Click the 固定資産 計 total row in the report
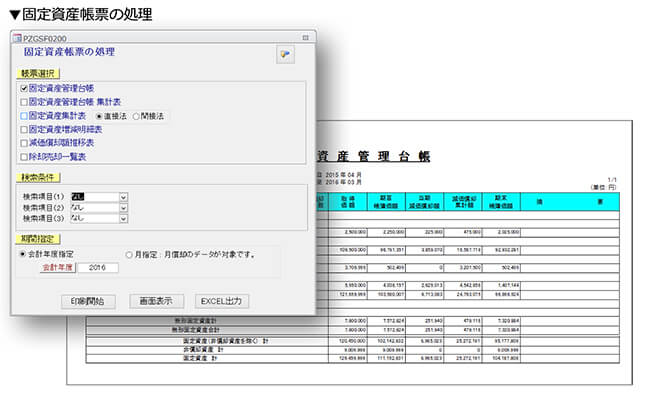 click(352, 358)
